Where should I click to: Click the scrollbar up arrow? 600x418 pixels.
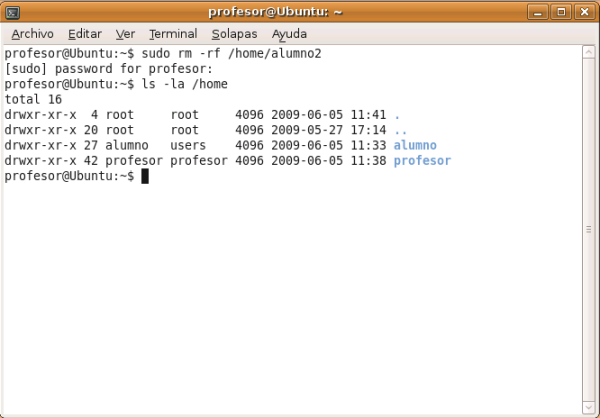pyautogui.click(x=588, y=52)
